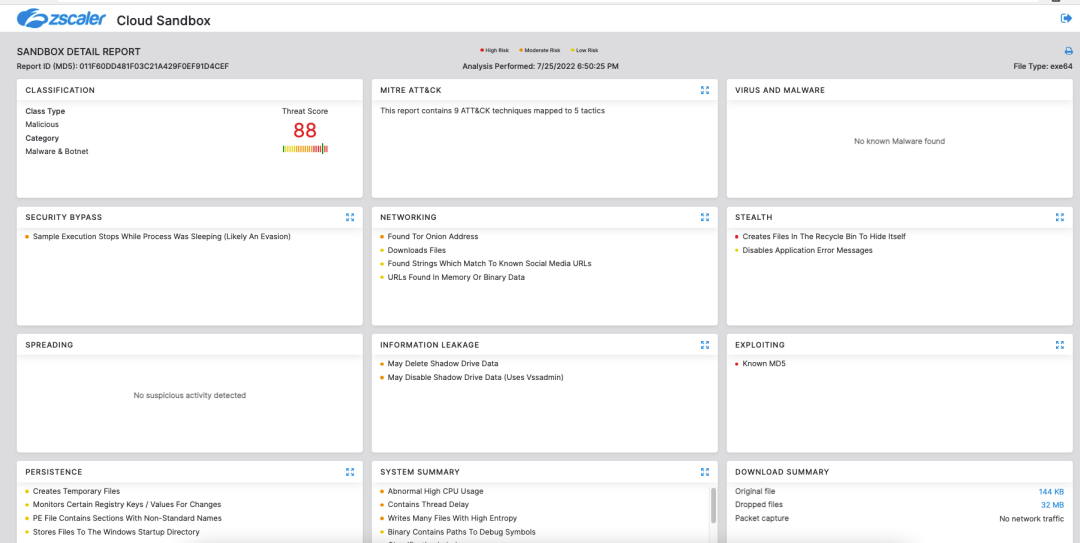Expand the Exploiting panel

pos(1060,345)
